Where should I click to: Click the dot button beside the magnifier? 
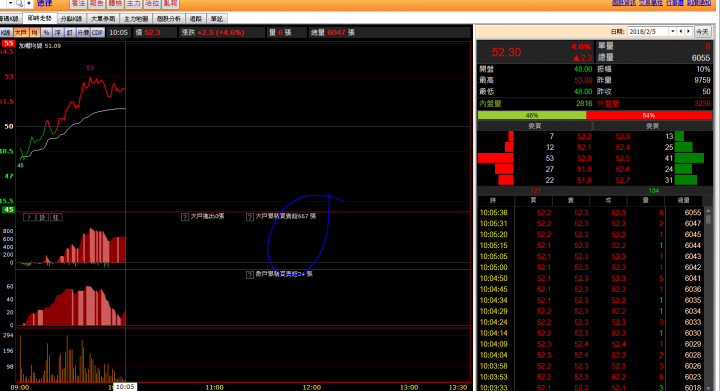[x=28, y=3]
